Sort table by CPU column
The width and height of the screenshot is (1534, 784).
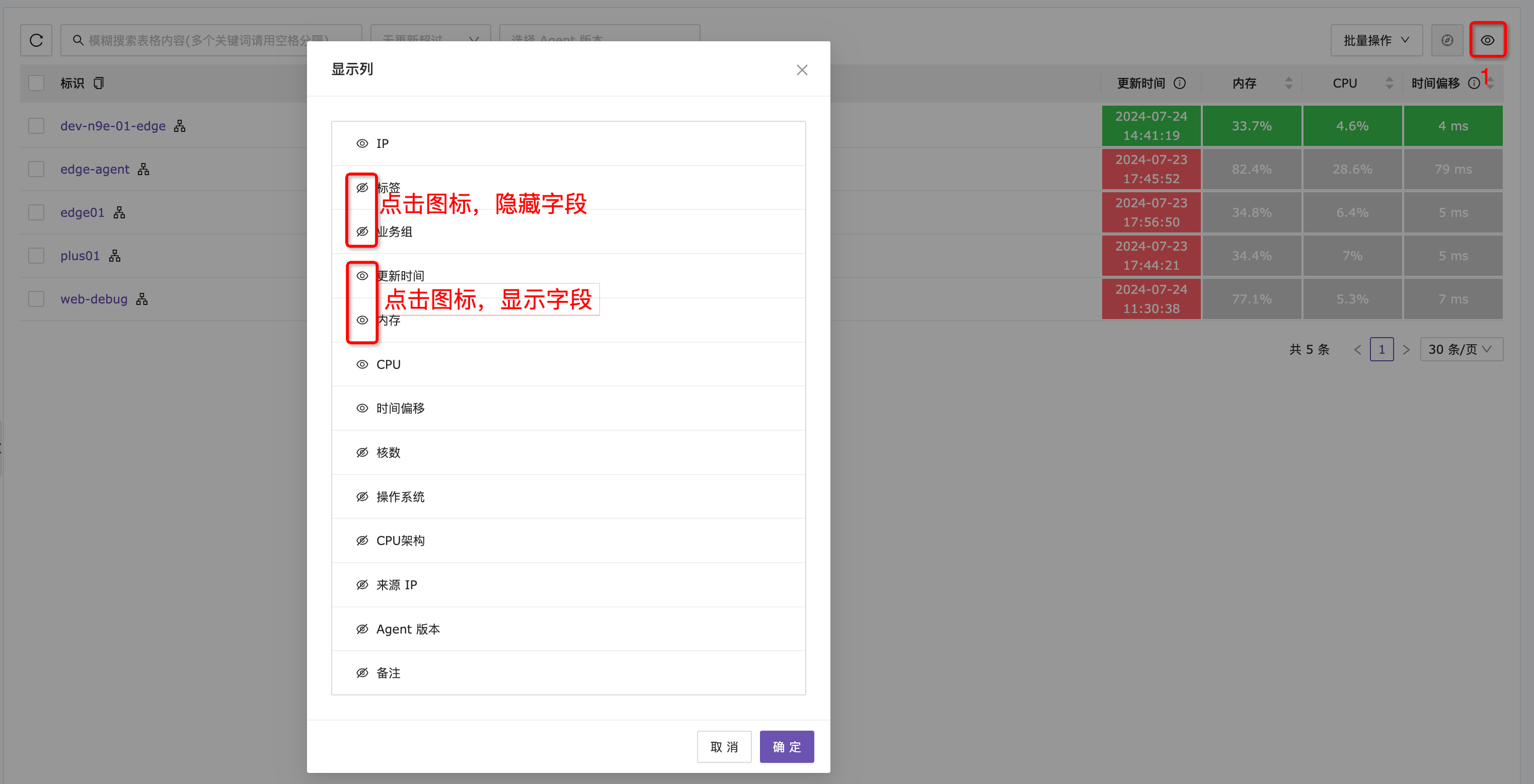[1389, 84]
